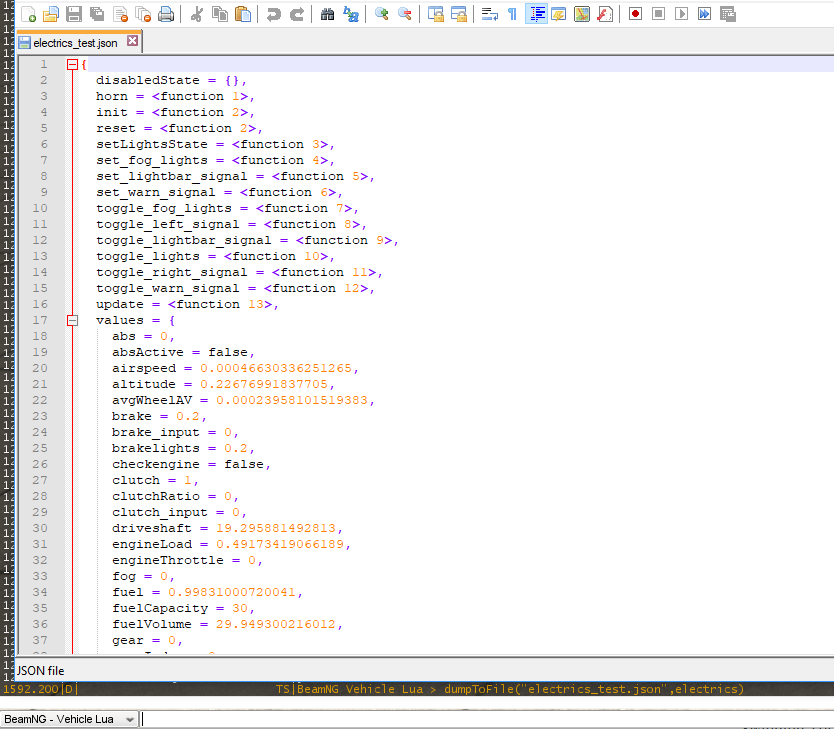Click 'fuelCapacity' on line 35
The width and height of the screenshot is (834, 729).
[160, 608]
